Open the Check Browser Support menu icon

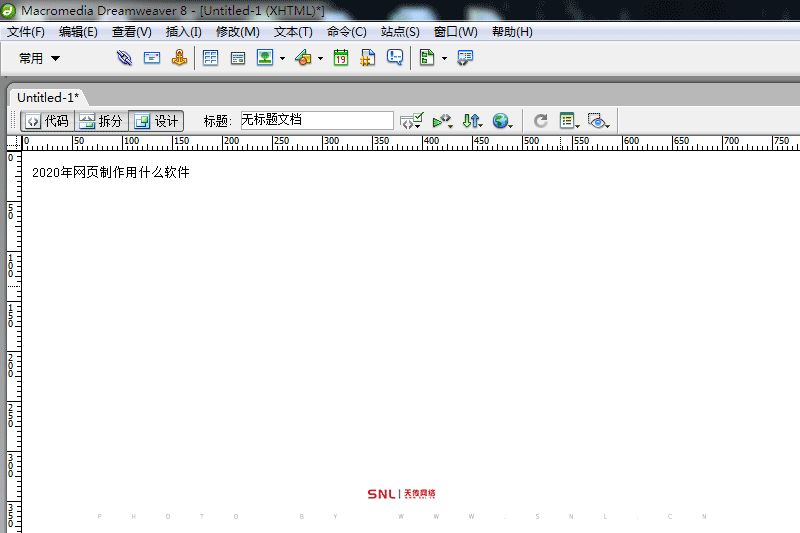click(x=411, y=121)
